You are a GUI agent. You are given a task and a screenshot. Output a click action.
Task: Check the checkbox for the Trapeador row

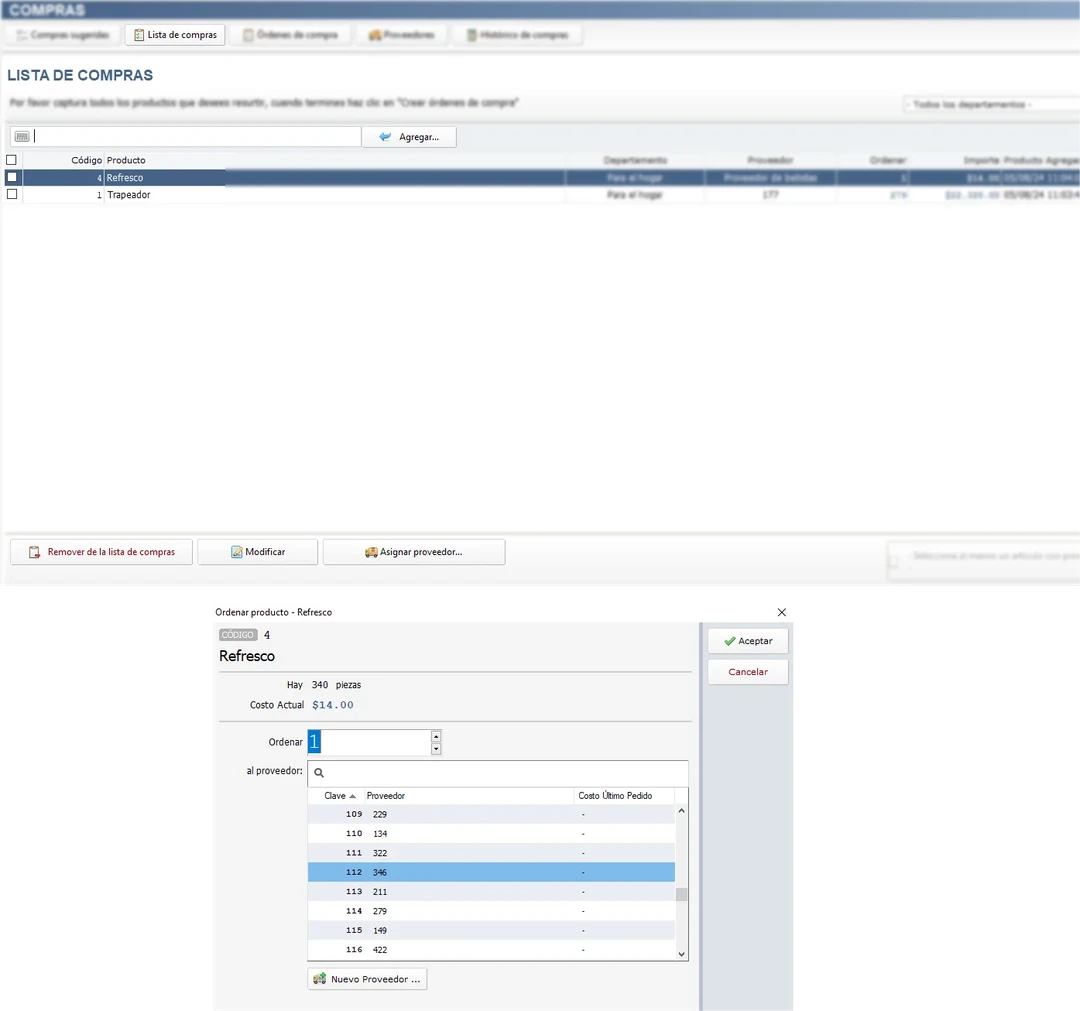[11, 194]
